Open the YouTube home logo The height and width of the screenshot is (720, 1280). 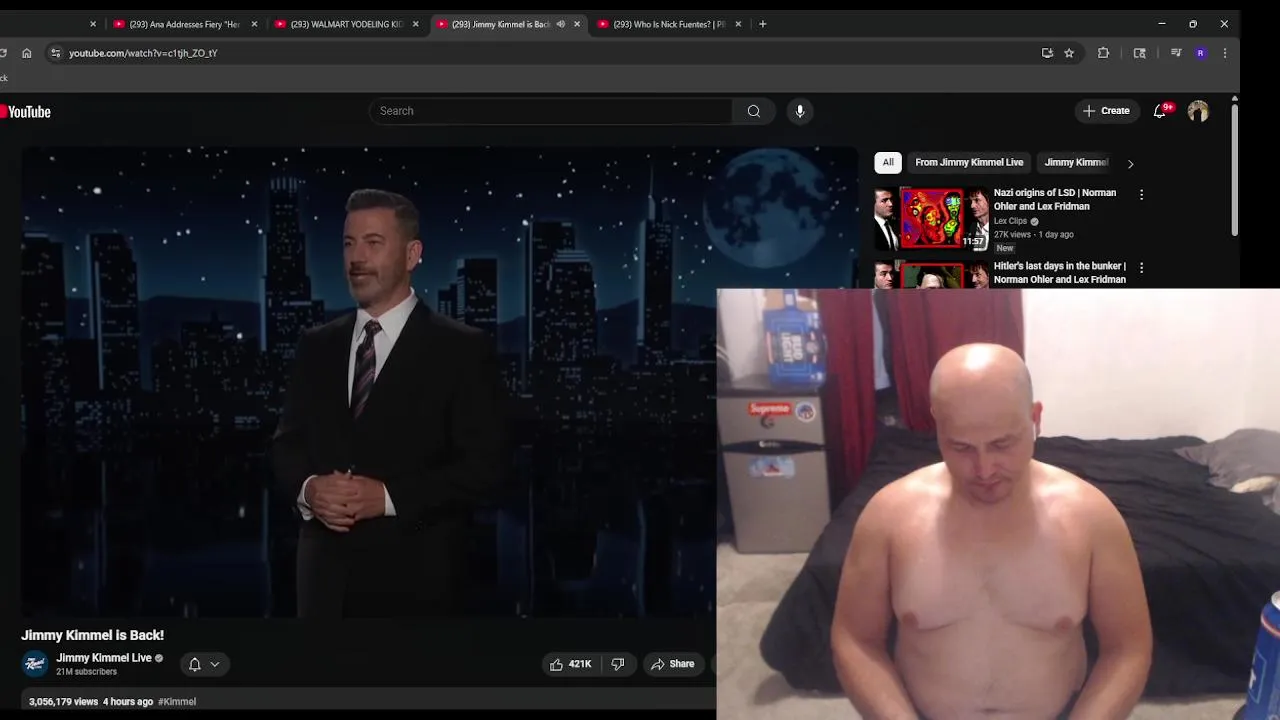(x=26, y=112)
